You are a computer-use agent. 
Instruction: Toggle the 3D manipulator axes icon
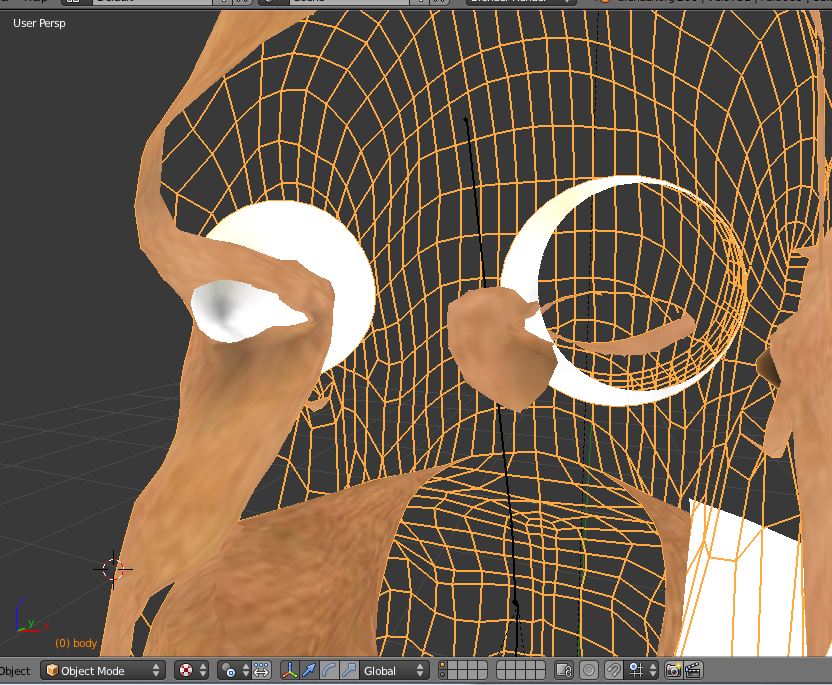(x=289, y=671)
